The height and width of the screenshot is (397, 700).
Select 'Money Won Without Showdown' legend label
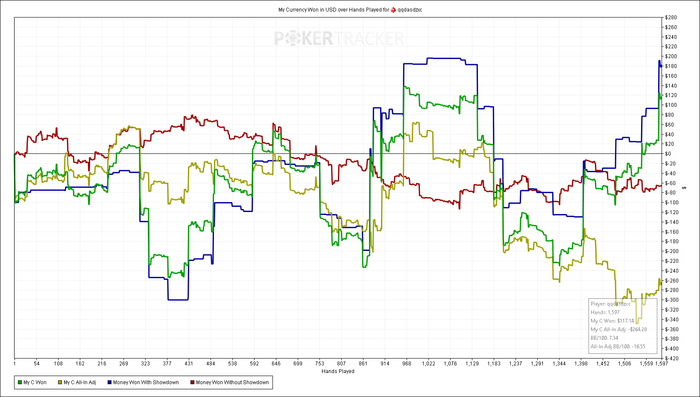tap(232, 382)
